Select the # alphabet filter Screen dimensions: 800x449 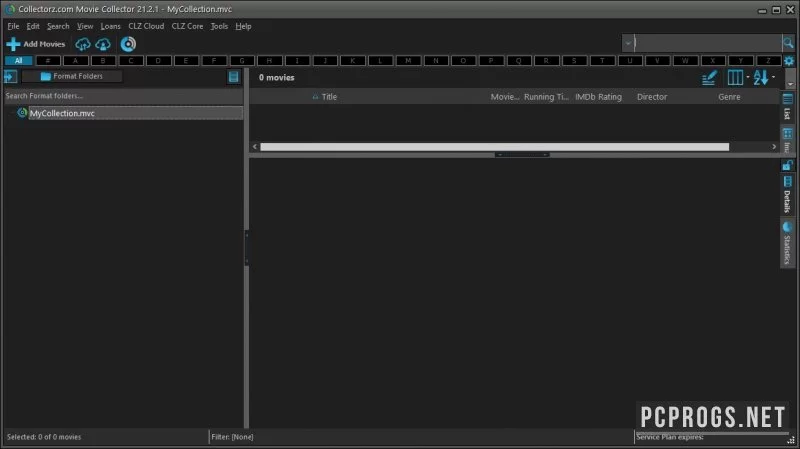tap(48, 61)
